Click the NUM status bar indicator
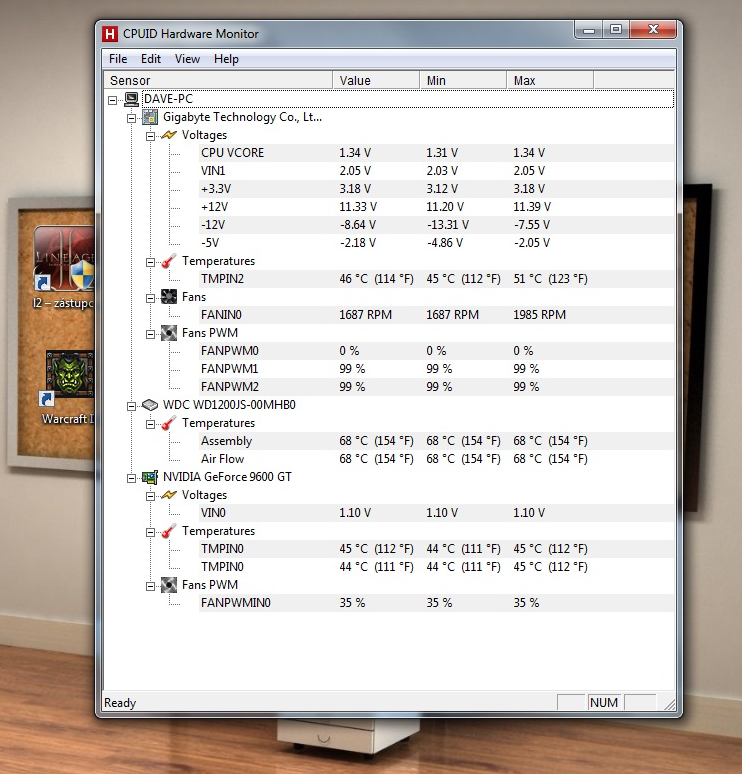 (x=604, y=702)
